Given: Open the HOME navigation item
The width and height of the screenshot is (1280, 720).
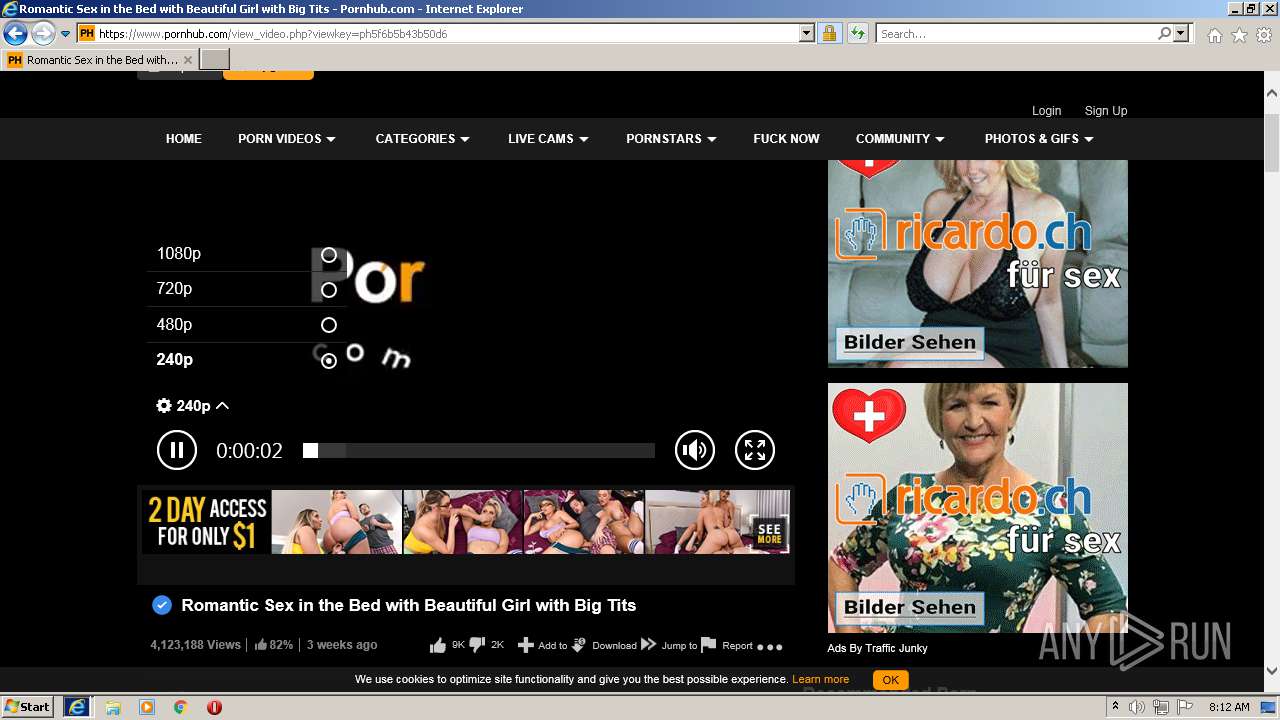Looking at the screenshot, I should [x=184, y=139].
